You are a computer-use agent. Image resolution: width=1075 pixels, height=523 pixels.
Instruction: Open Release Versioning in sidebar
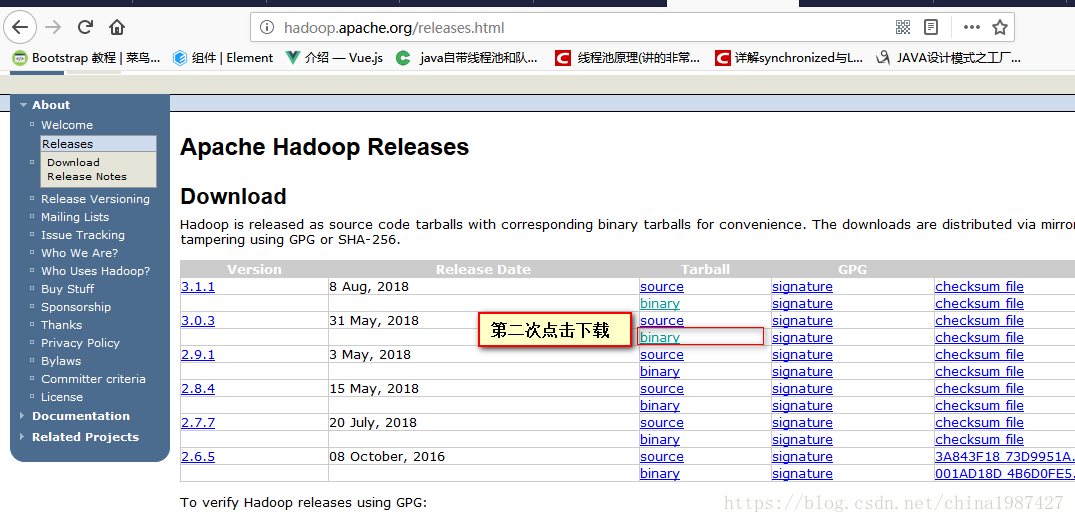[95, 199]
